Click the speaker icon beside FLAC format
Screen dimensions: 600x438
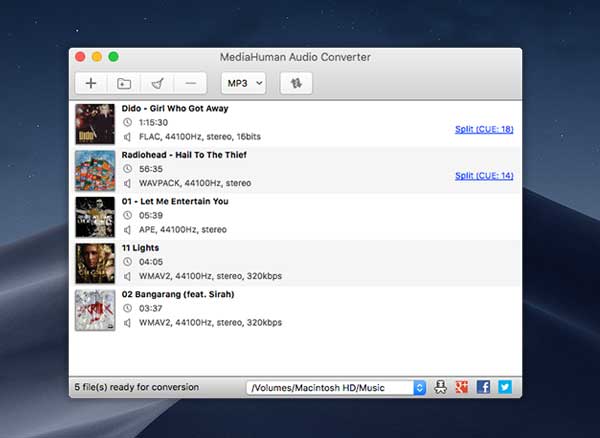coord(127,137)
